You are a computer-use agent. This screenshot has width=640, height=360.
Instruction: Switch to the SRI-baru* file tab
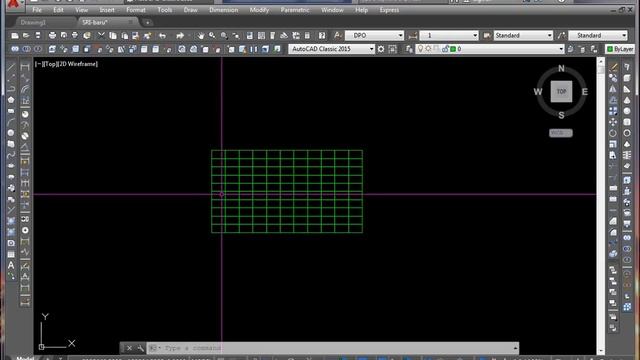(95, 22)
